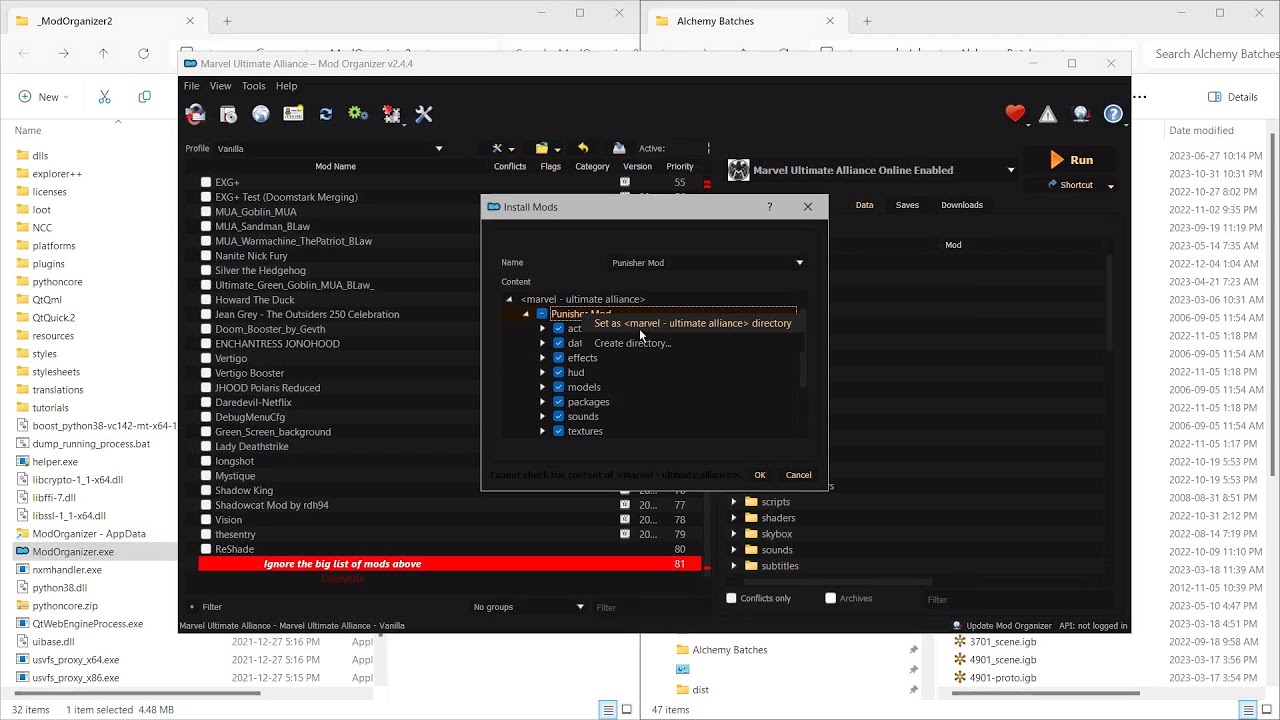Click the Update globe icon
Image resolution: width=1280 pixels, height=720 pixels.
tap(1081, 115)
